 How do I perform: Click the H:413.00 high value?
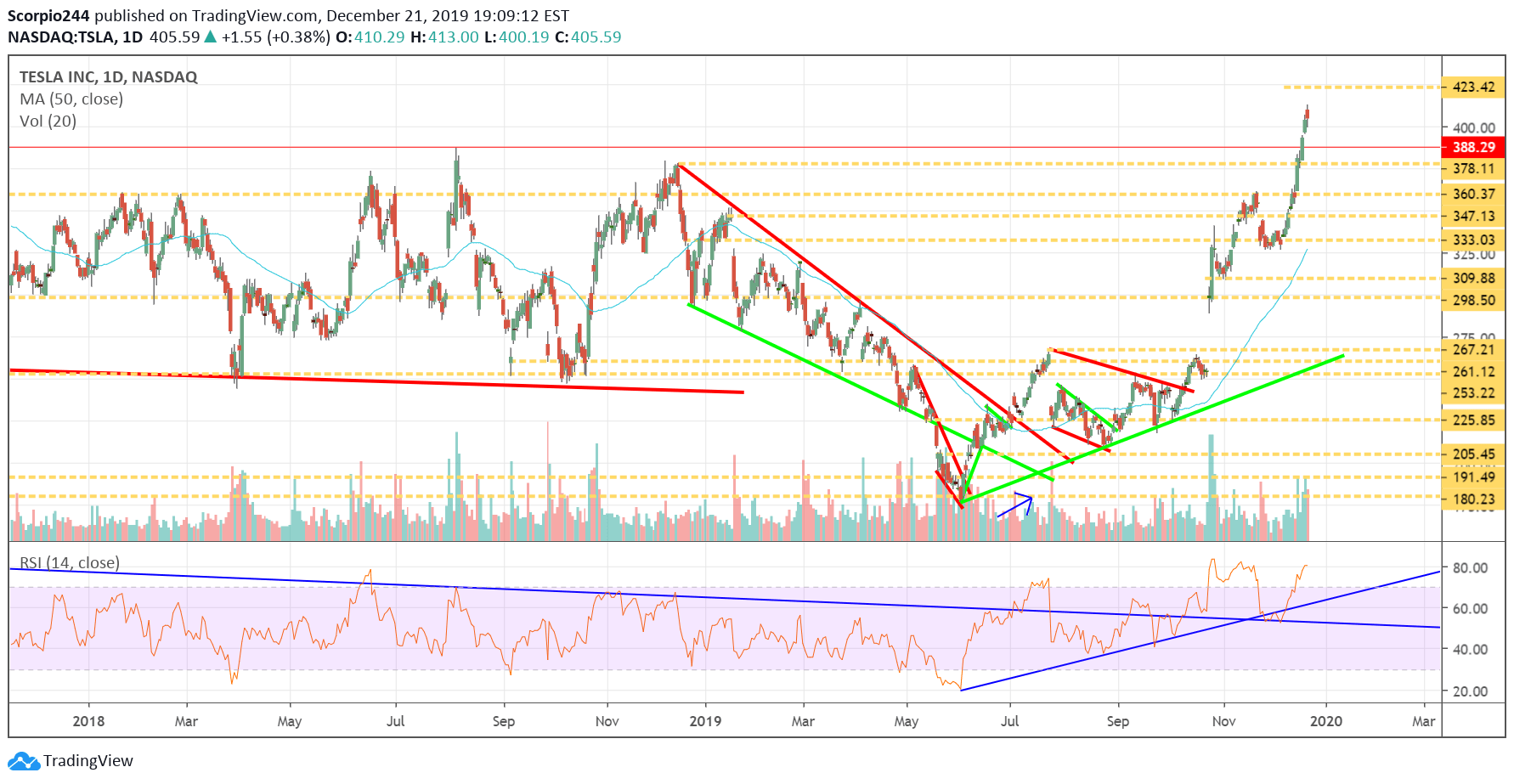coord(444,37)
